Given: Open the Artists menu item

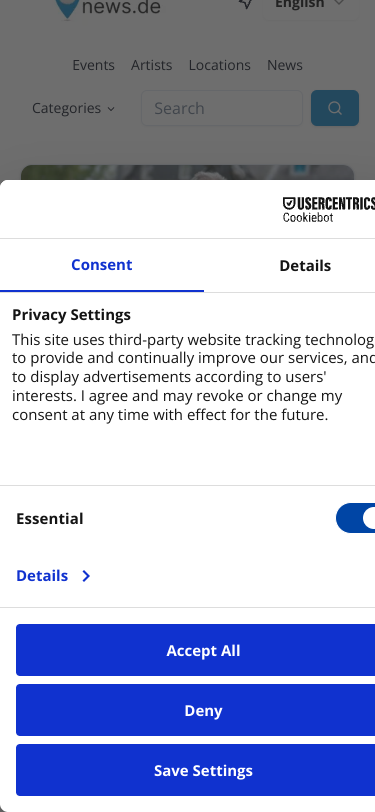Looking at the screenshot, I should (151, 65).
